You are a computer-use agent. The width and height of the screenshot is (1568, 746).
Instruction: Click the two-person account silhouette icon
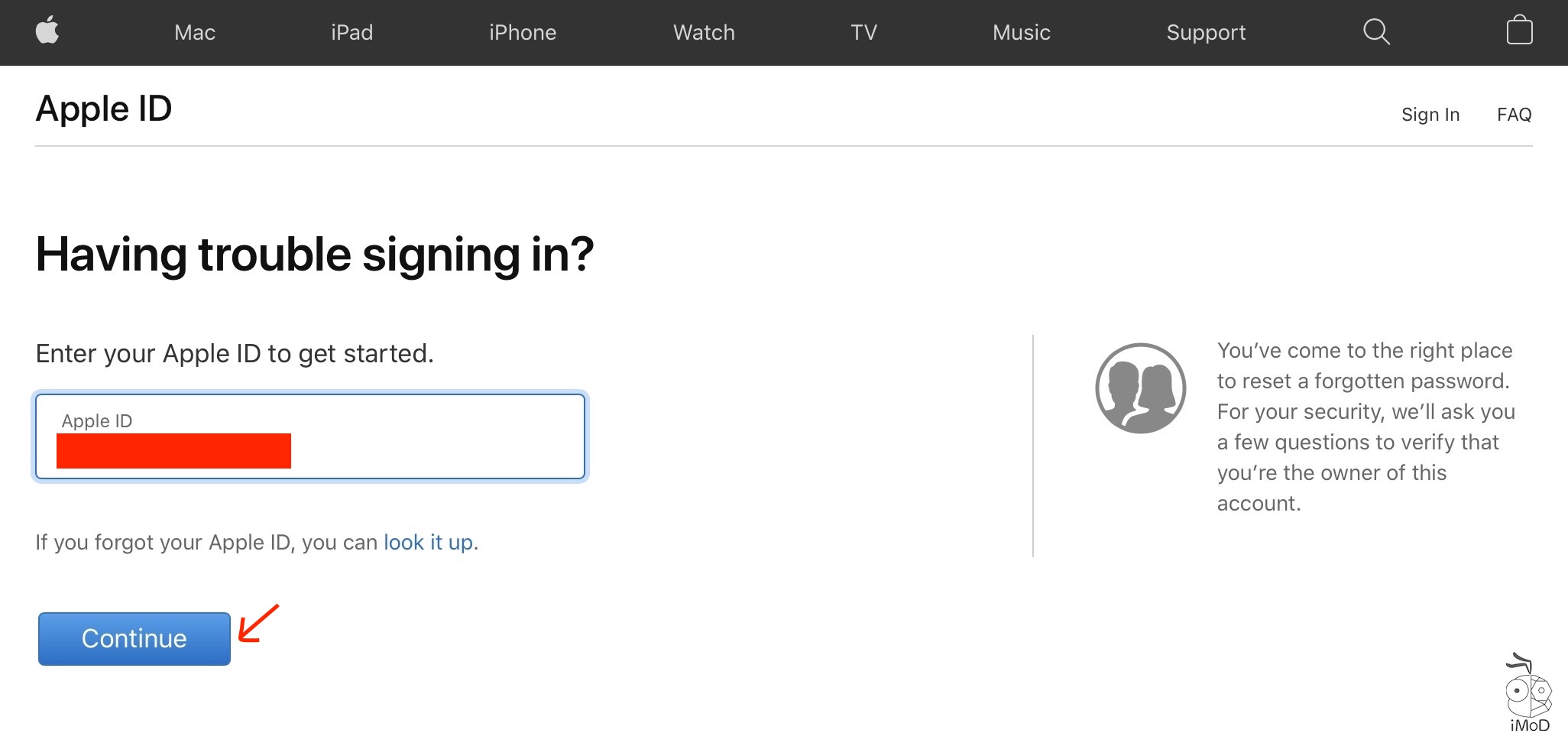(1140, 388)
